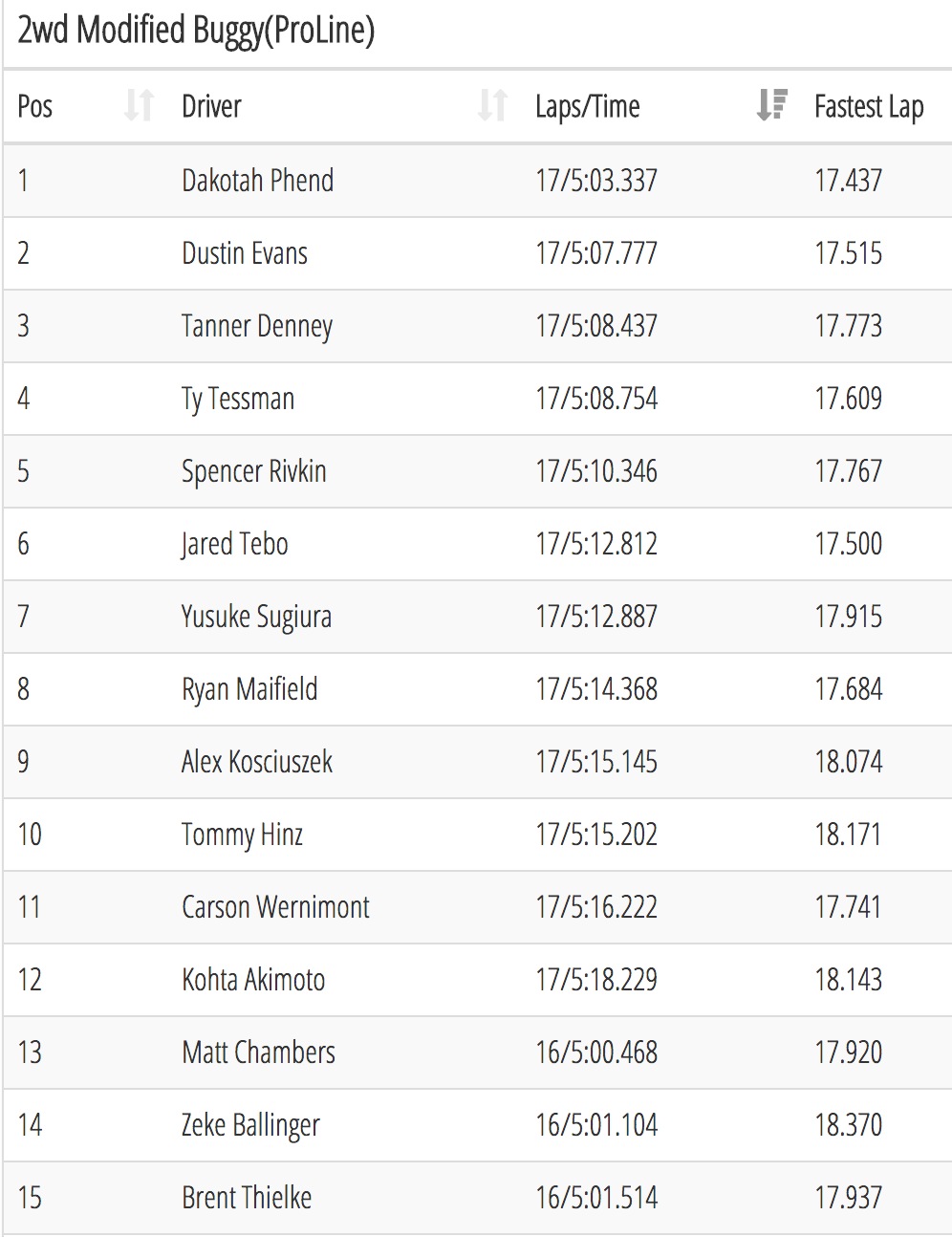
Task: Click the 2wd Modified Buggy(ProLine) title
Action: point(196,31)
